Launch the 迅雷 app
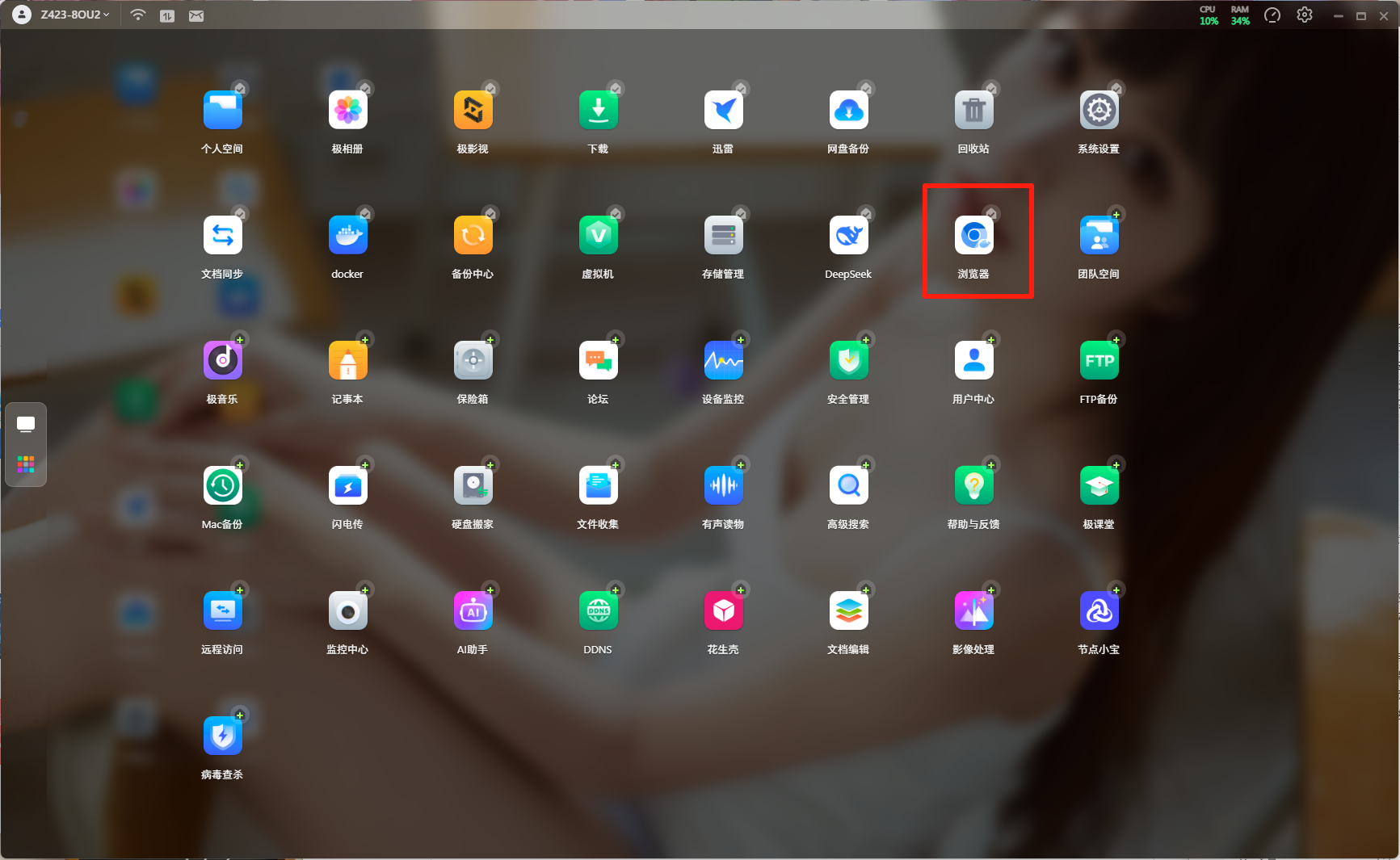The image size is (1400, 860). coord(724,110)
